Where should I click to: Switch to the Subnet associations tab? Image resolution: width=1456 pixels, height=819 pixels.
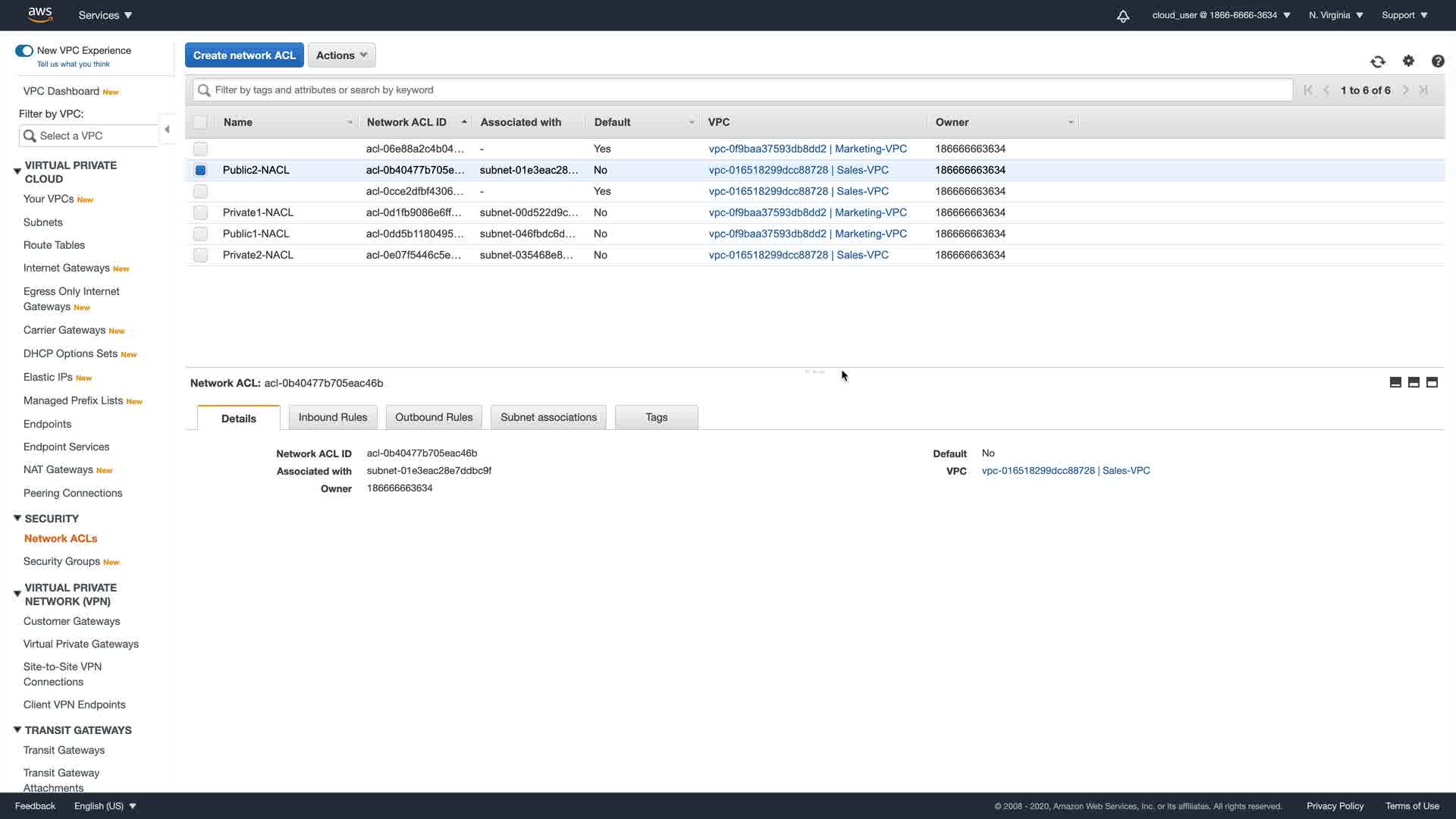[548, 417]
